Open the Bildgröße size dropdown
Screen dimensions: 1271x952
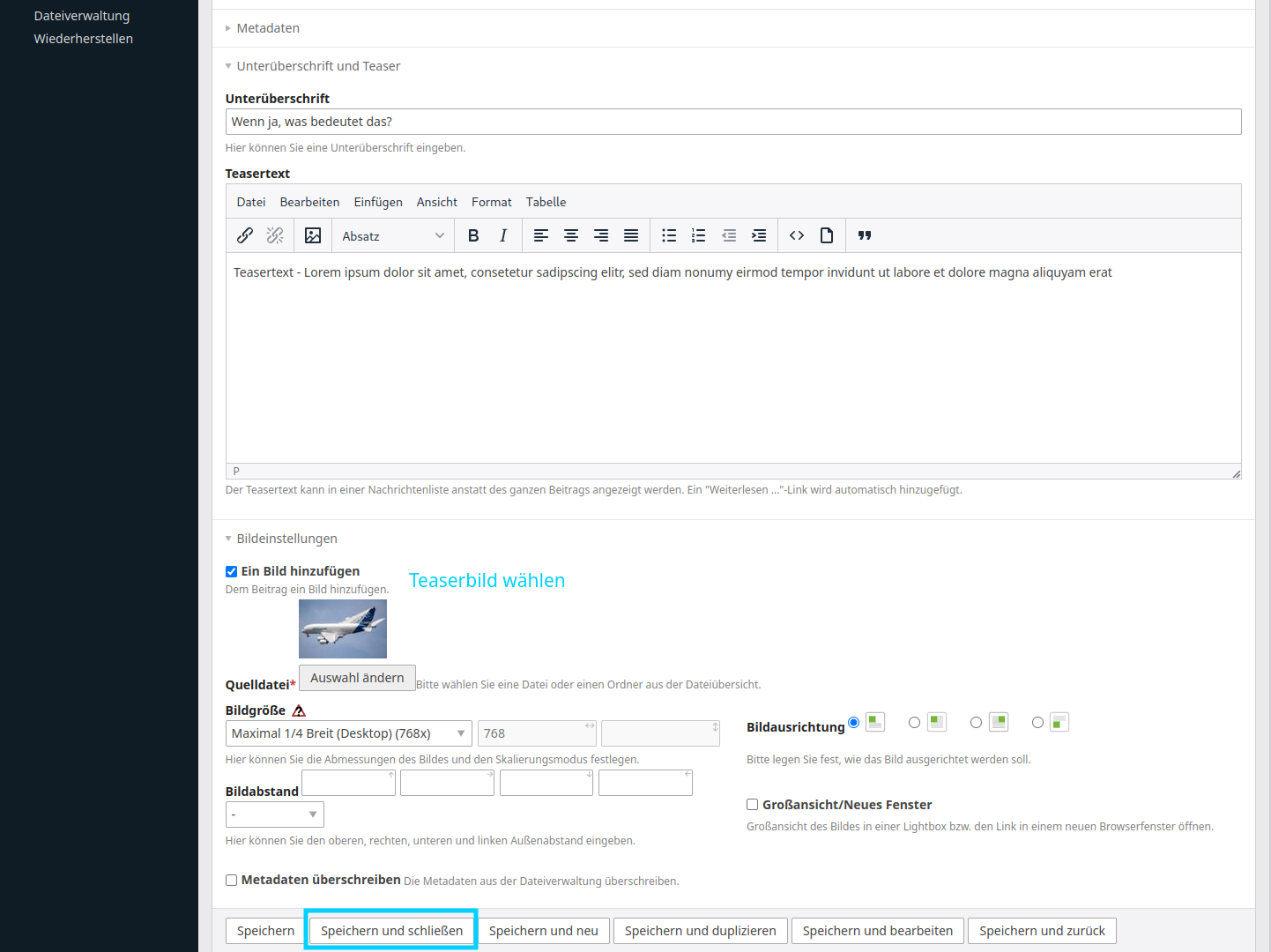349,733
